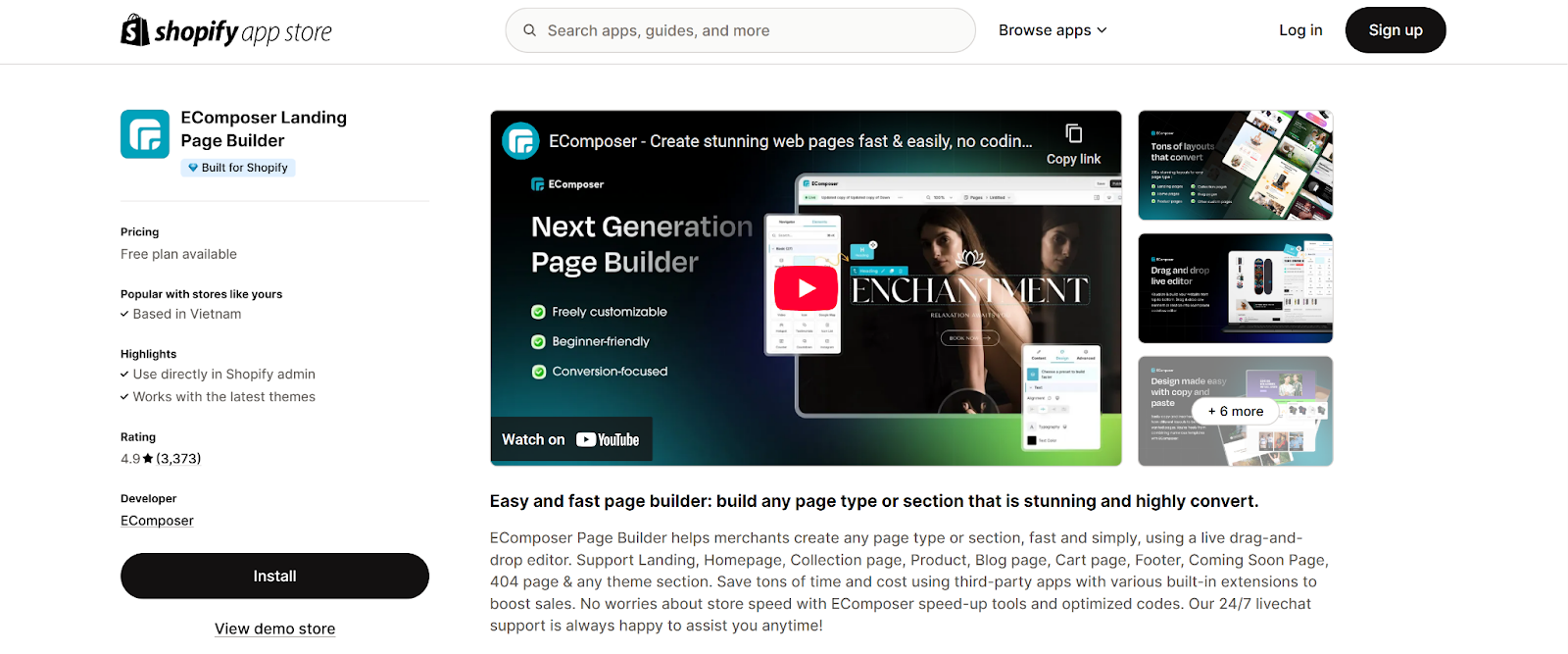
Task: Open the Tons of layouts screenshot thumbnail
Action: (1235, 165)
